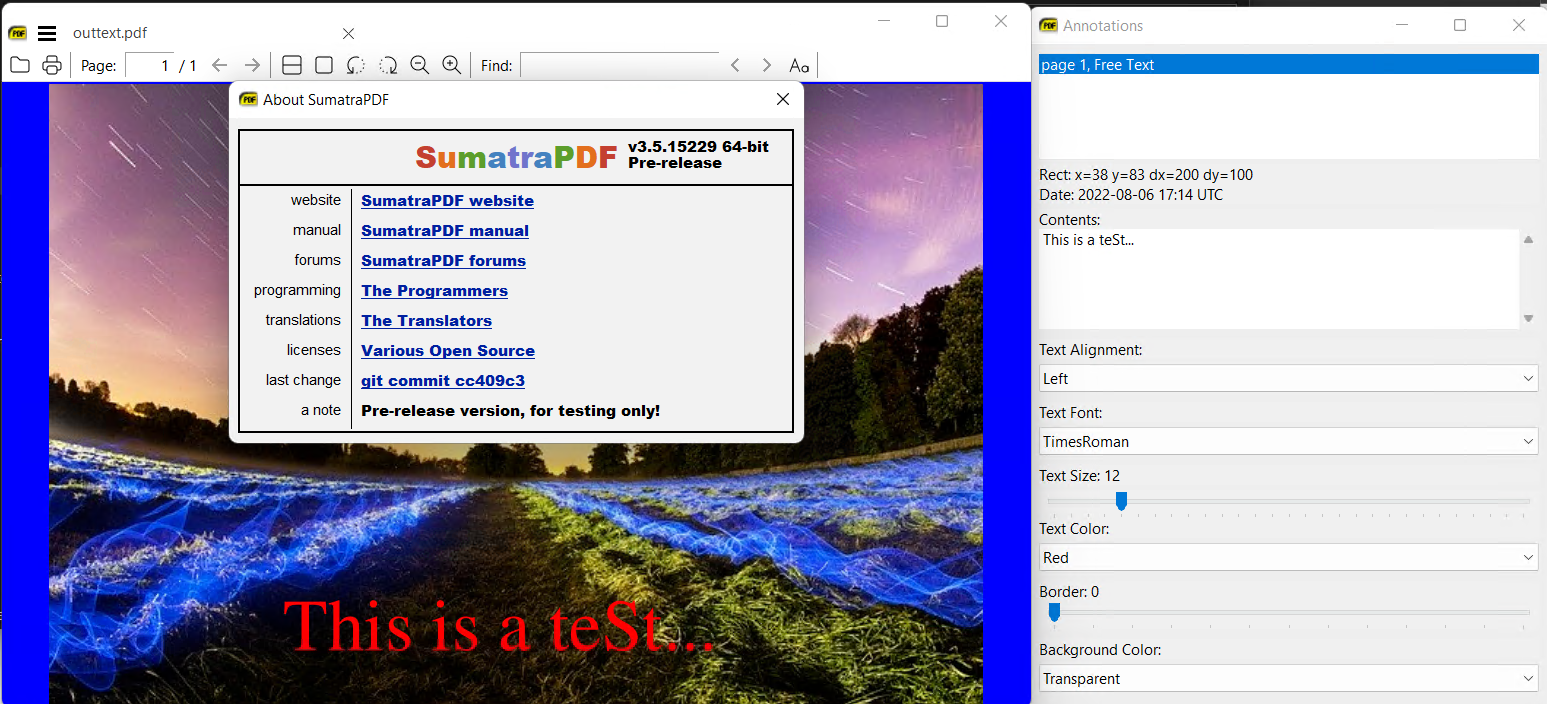This screenshot has width=1547, height=704.
Task: Close the outtext.pdf tab
Action: pyautogui.click(x=348, y=33)
